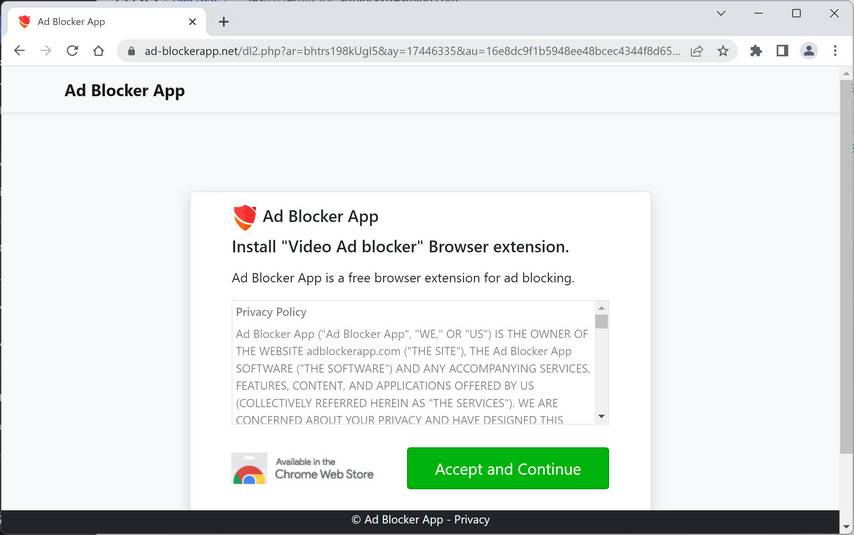The width and height of the screenshot is (854, 535).
Task: Click the browser forward arrow
Action: [x=46, y=51]
